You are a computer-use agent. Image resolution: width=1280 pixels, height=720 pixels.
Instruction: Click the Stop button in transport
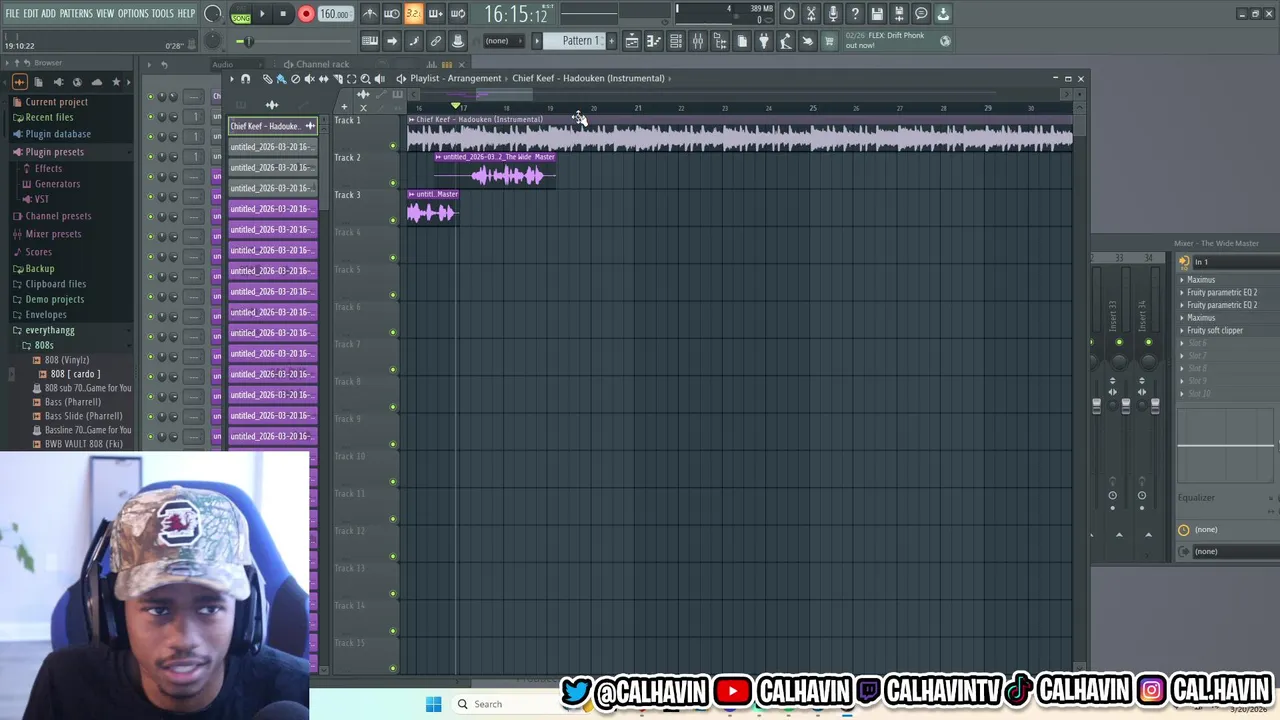coord(283,14)
